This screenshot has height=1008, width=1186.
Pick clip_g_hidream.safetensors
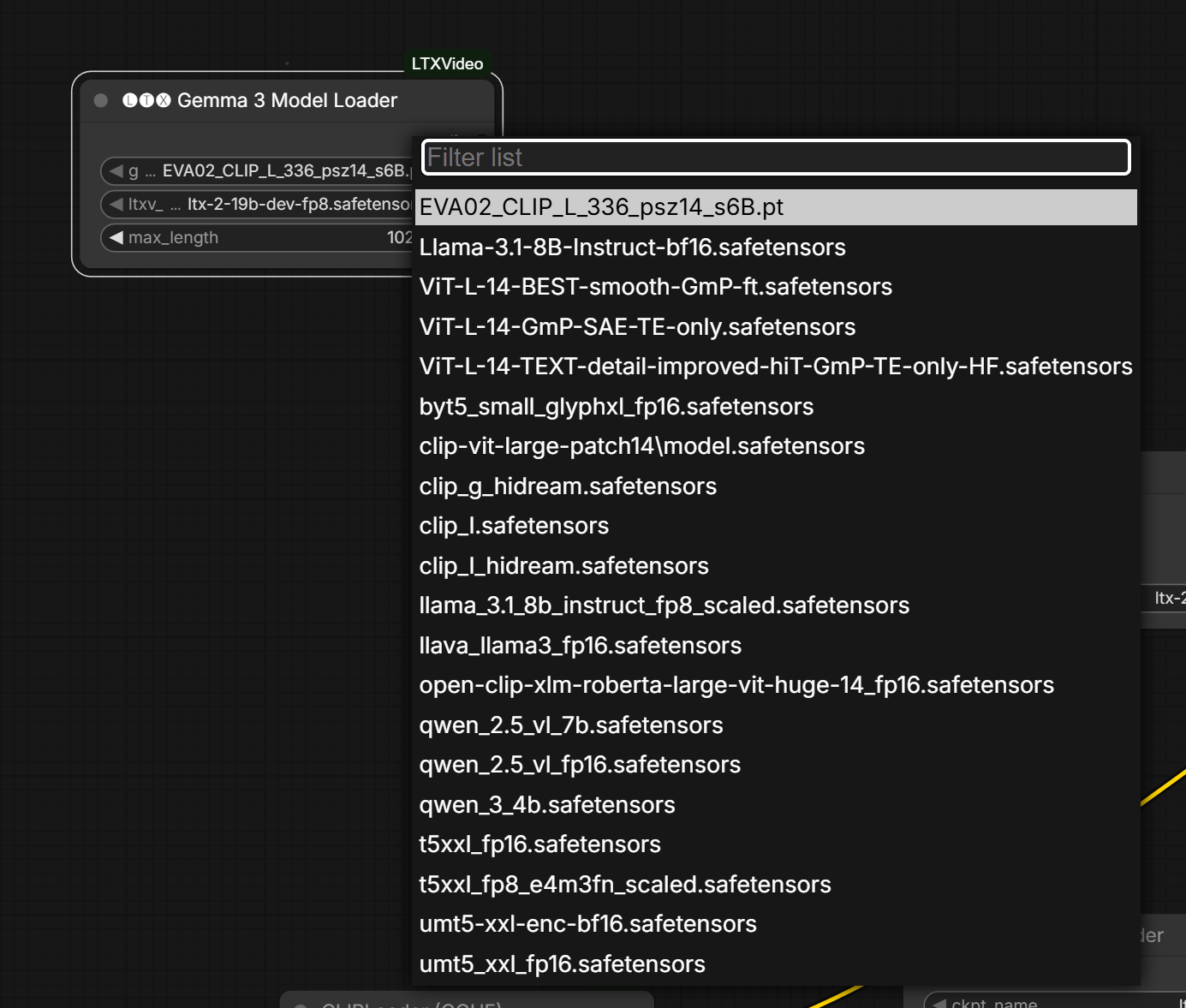776,486
